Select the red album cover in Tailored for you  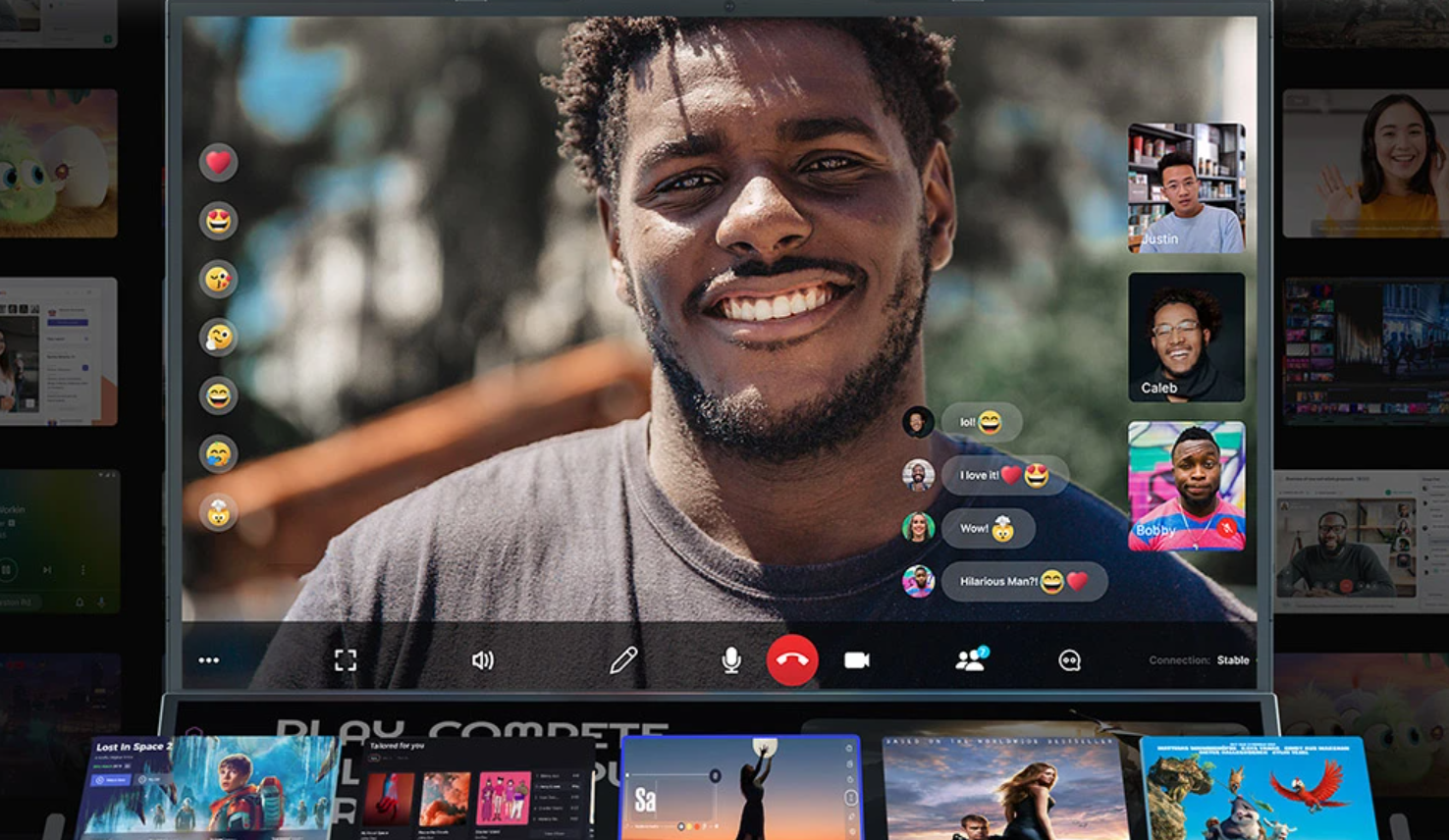click(x=390, y=798)
